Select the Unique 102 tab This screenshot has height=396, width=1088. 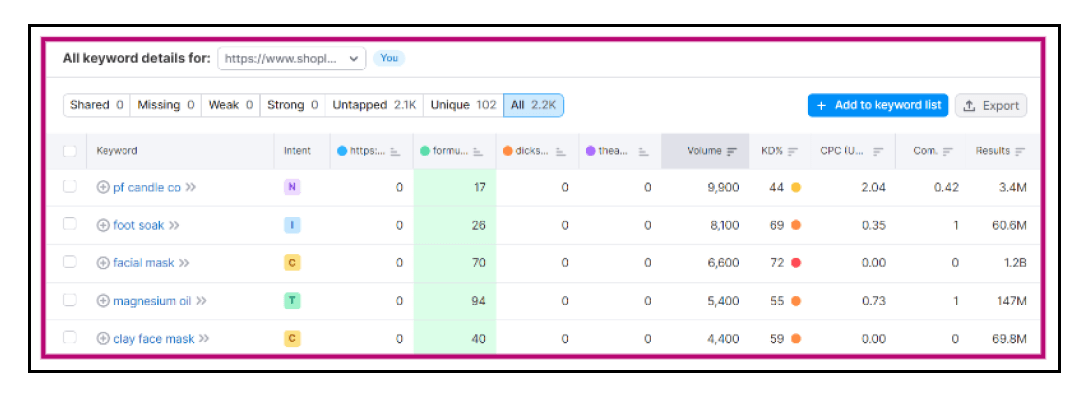point(463,105)
